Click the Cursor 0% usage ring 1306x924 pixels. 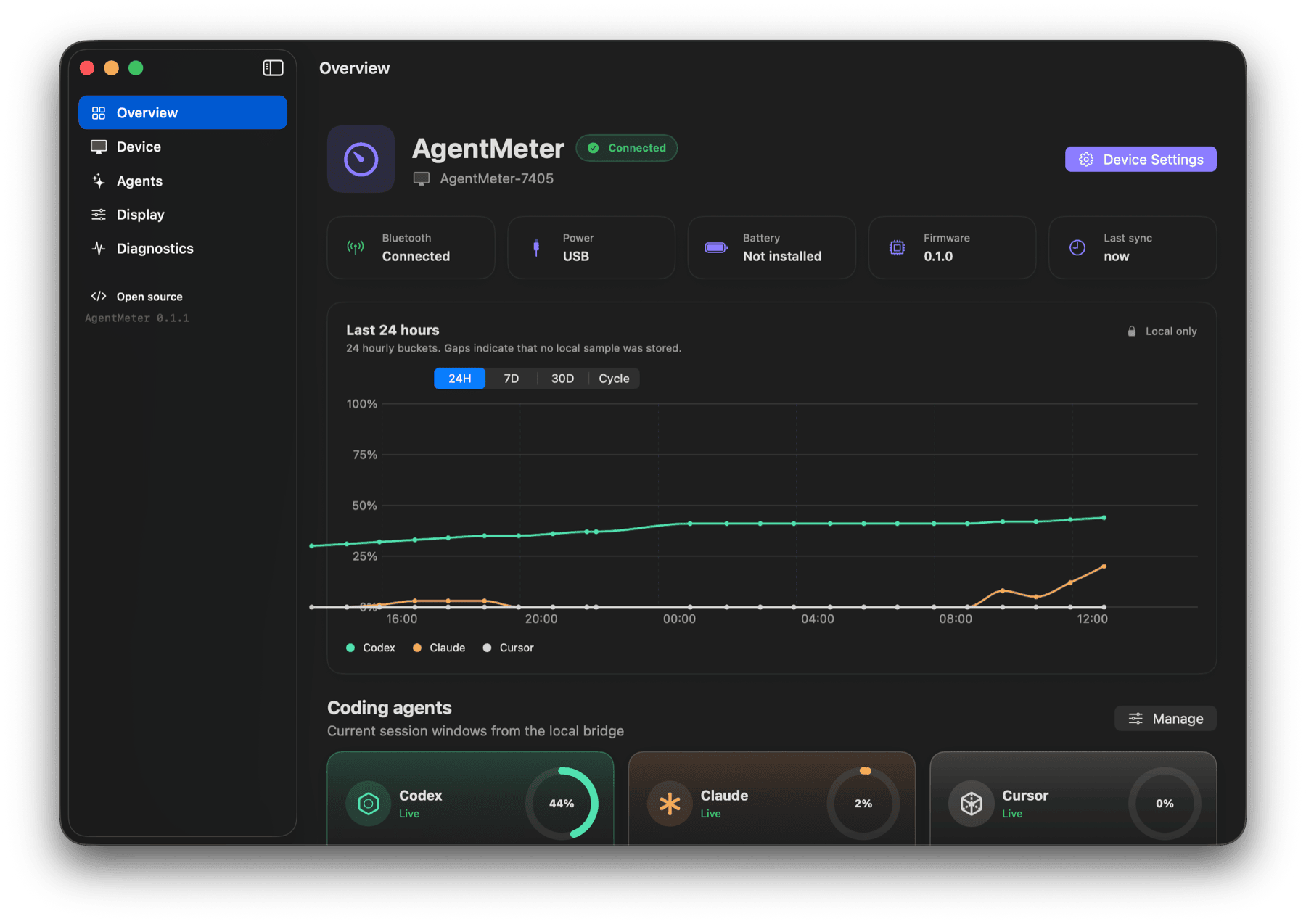click(x=1165, y=804)
